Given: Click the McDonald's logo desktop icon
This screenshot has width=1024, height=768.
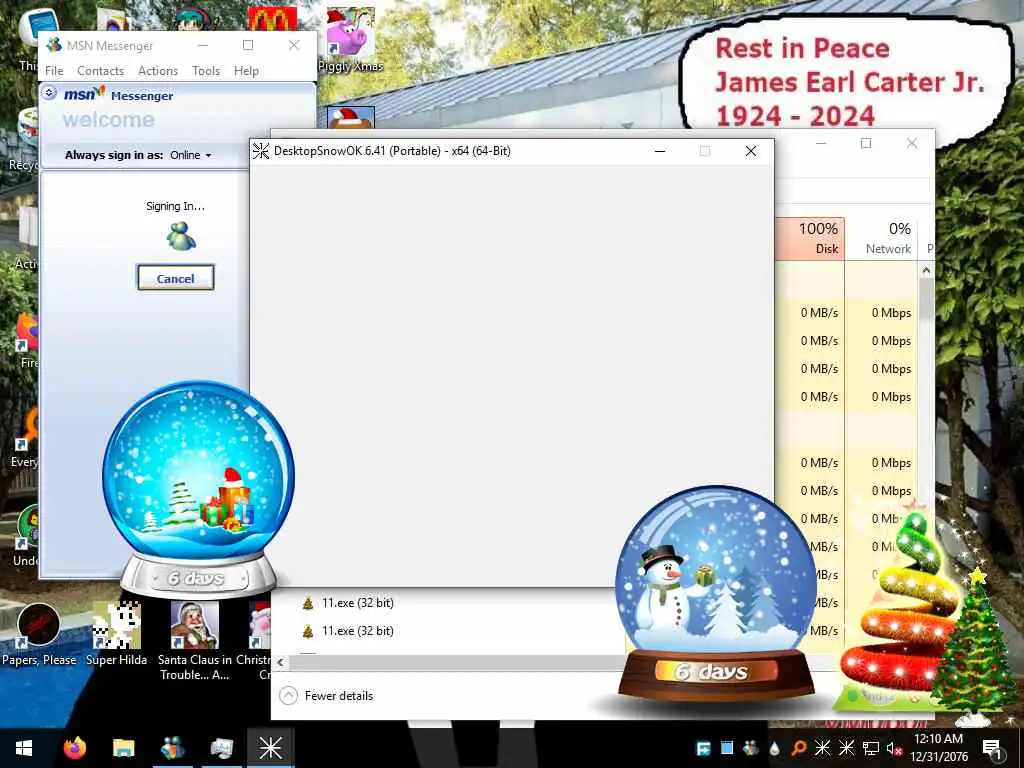Looking at the screenshot, I should pyautogui.click(x=273, y=20).
